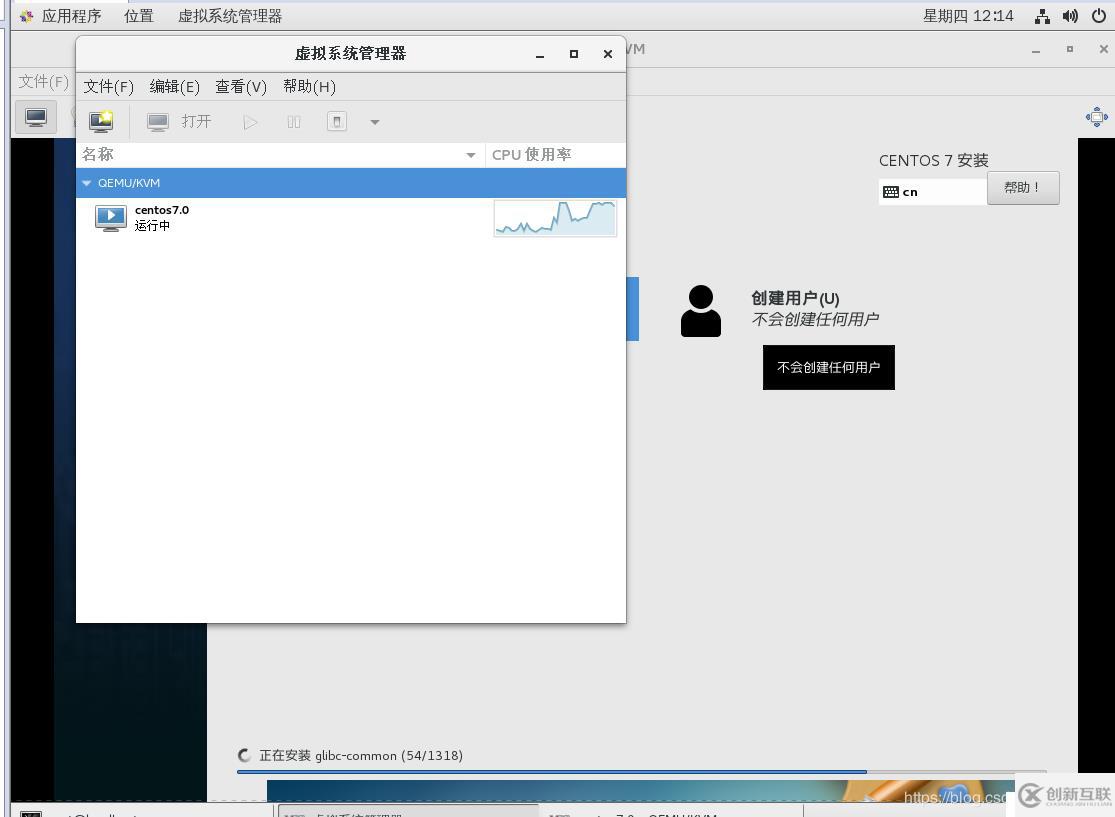
Task: Open the 查看(V) menu
Action: pos(240,87)
